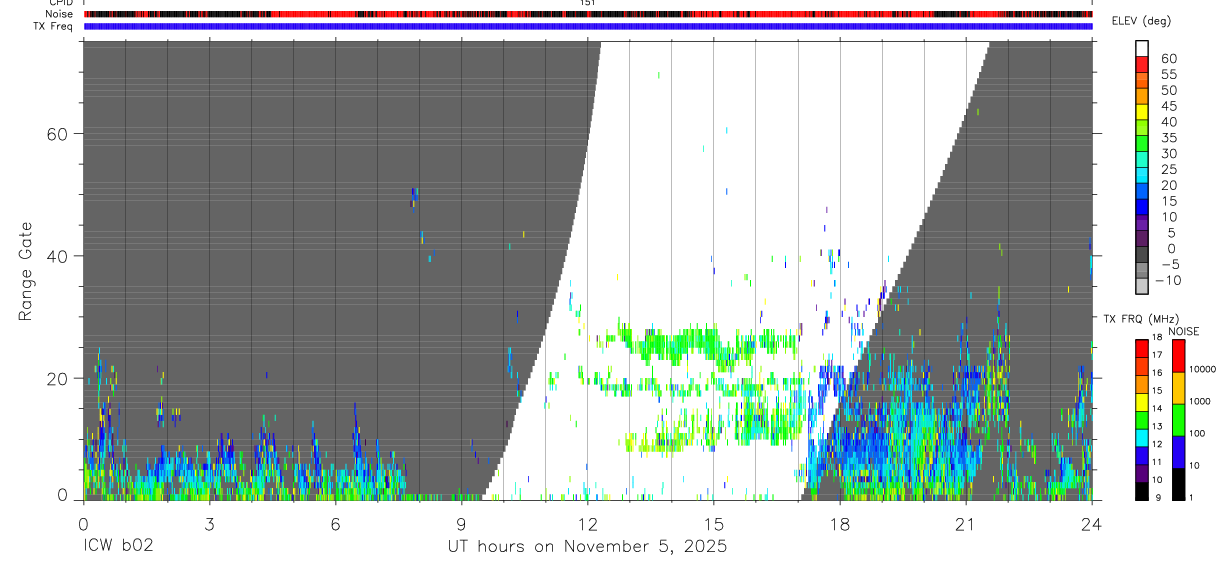Click the red-black Noise strip above the plot

588,14
